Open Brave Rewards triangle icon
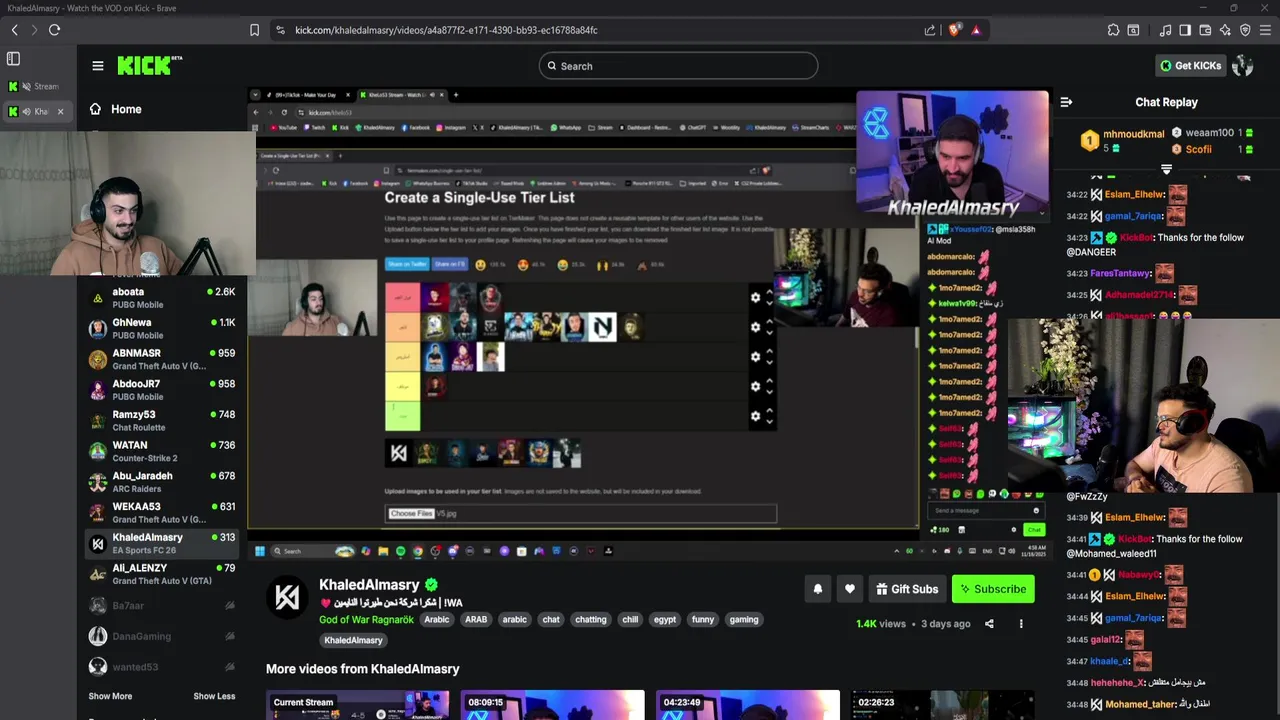 [976, 30]
